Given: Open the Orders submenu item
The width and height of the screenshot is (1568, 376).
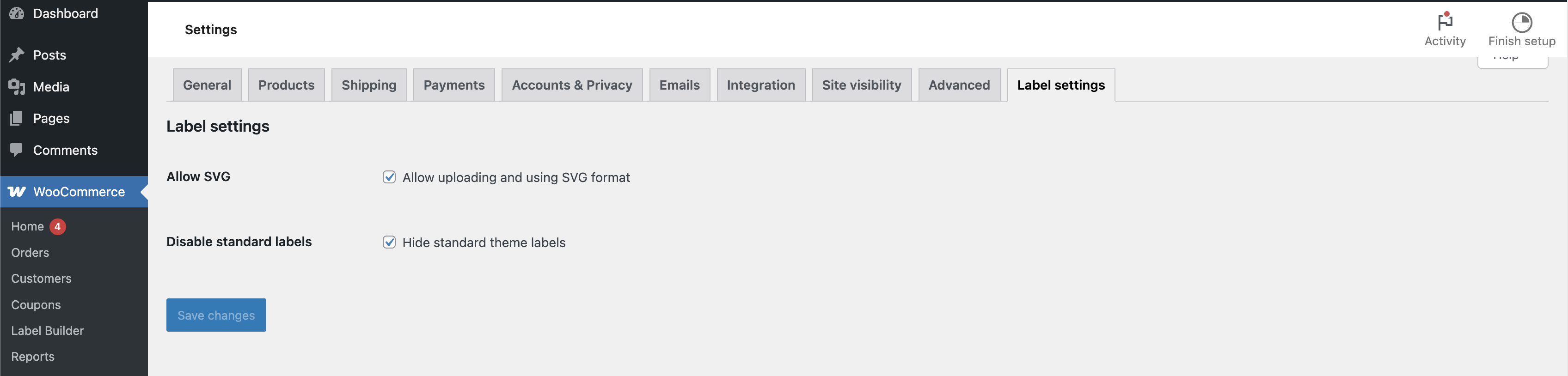Looking at the screenshot, I should pyautogui.click(x=30, y=253).
